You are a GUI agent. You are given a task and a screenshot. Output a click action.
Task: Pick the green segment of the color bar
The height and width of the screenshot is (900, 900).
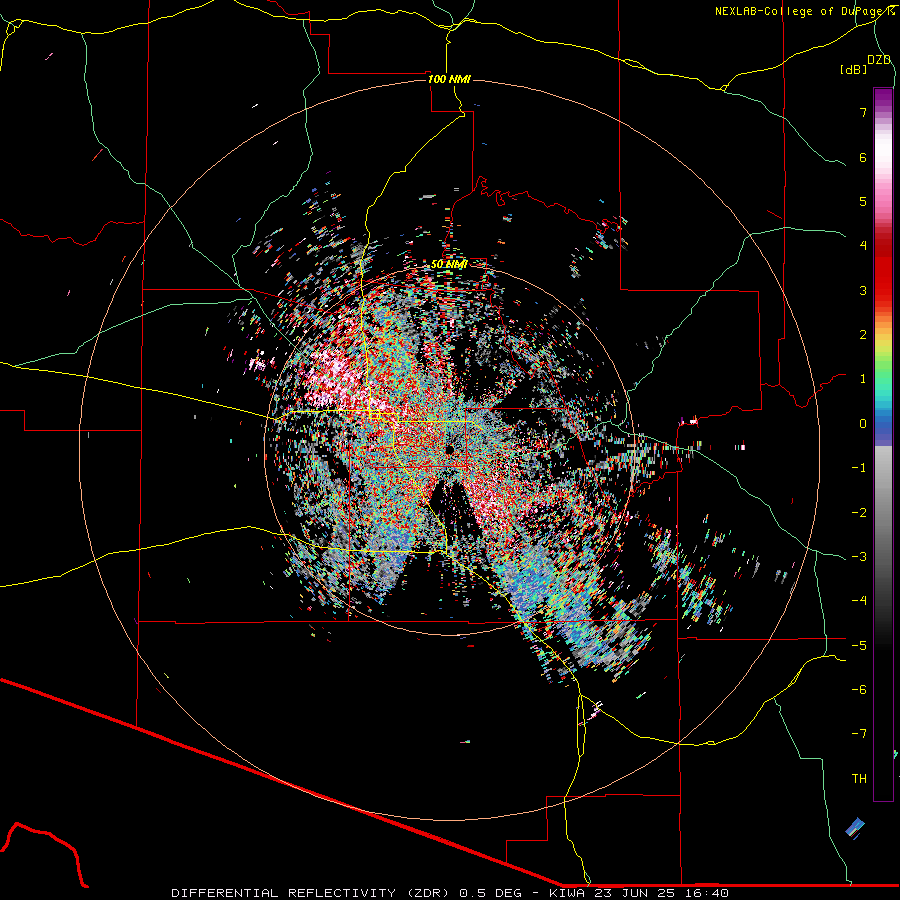883,367
